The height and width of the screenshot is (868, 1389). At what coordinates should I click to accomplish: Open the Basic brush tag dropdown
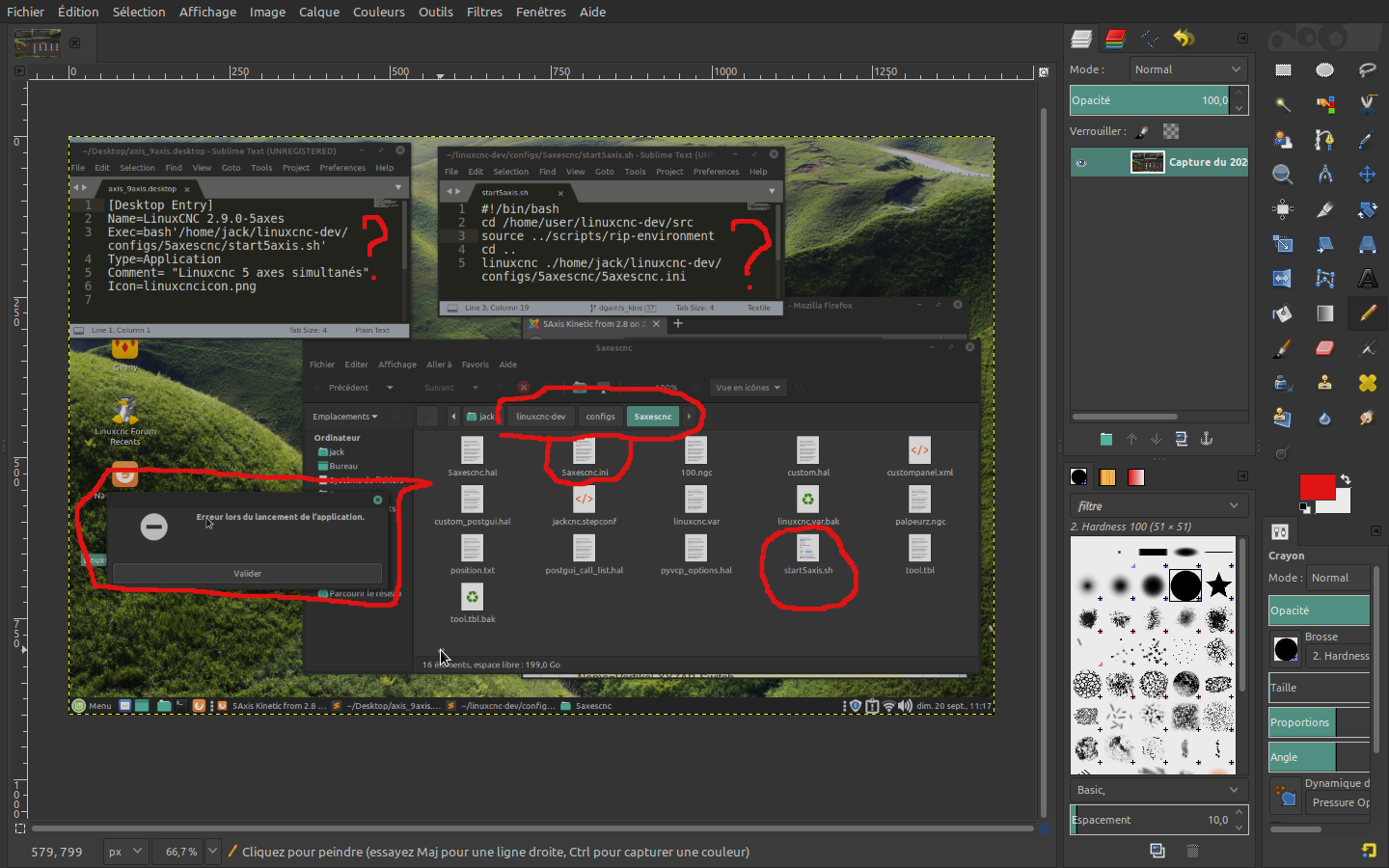1159,790
